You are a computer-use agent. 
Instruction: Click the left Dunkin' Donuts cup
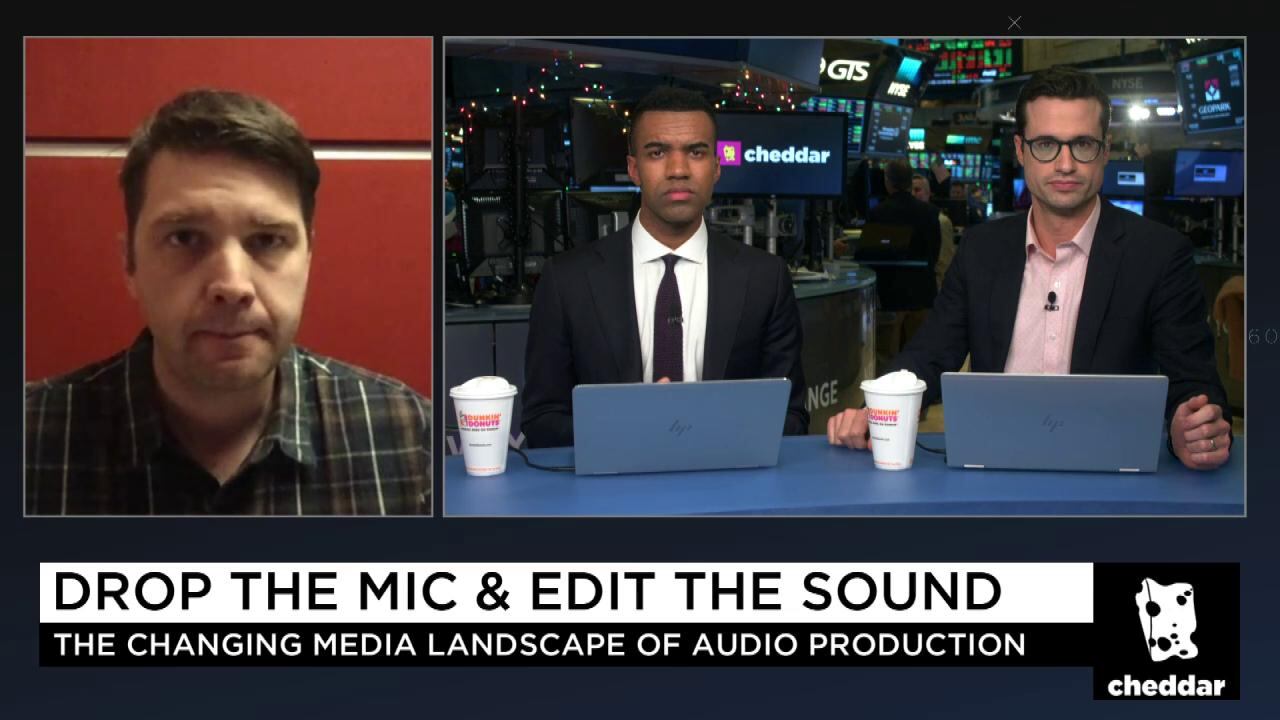(483, 425)
